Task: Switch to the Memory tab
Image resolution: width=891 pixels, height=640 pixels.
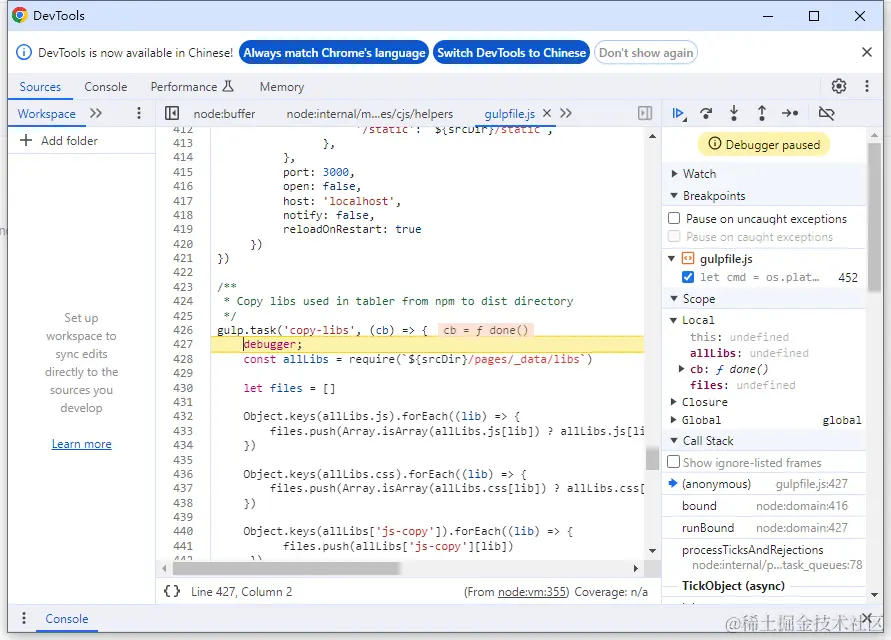Action: pyautogui.click(x=281, y=87)
